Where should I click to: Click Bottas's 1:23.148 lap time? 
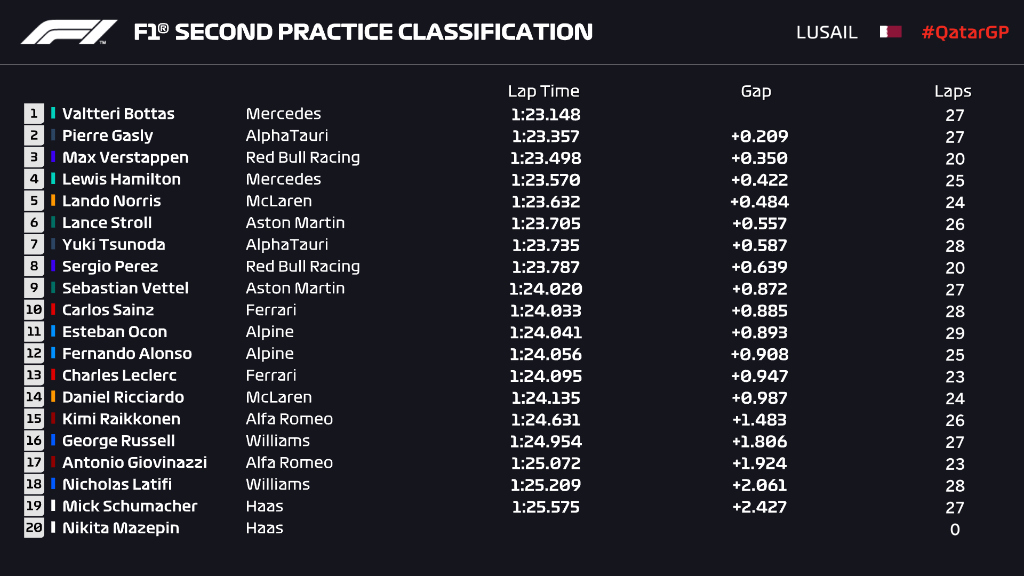(545, 114)
